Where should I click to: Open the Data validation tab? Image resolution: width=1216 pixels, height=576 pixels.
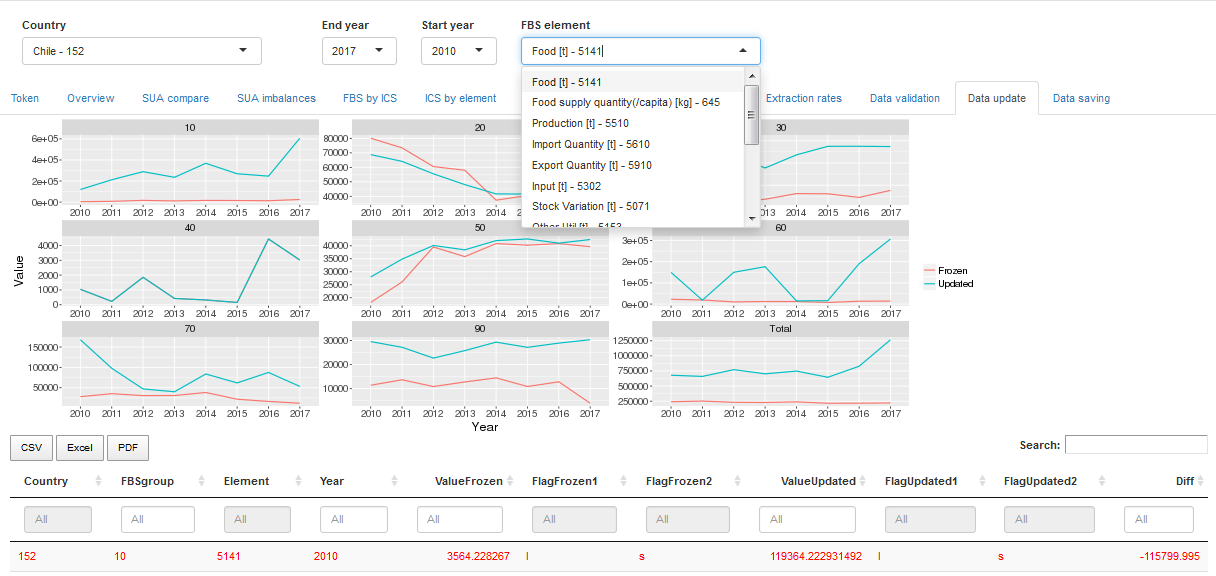click(x=904, y=98)
